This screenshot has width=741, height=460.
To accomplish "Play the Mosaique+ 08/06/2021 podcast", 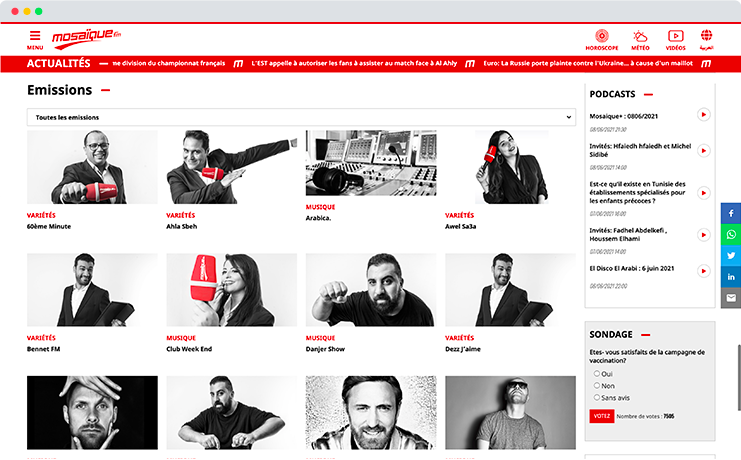I will click(x=704, y=115).
